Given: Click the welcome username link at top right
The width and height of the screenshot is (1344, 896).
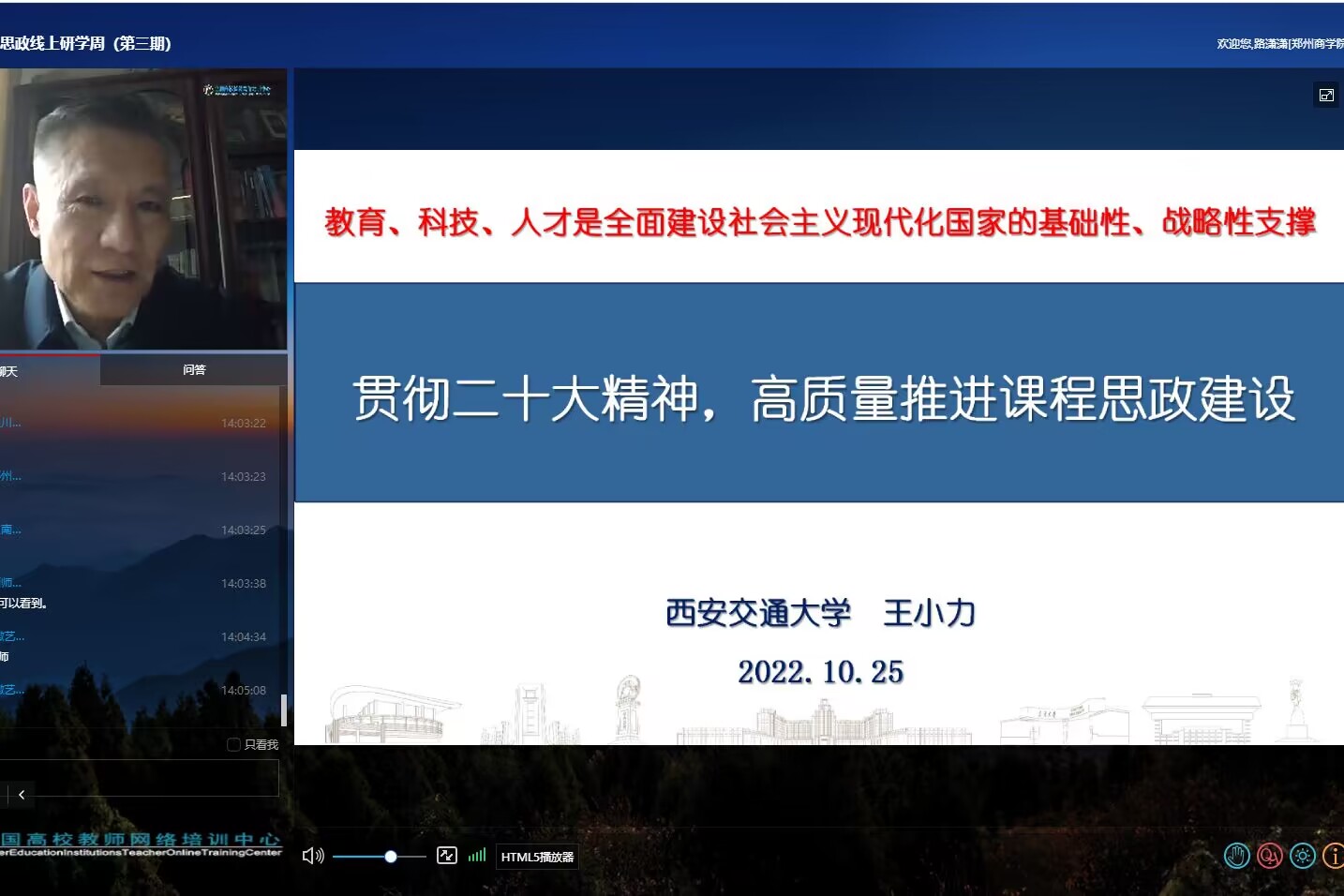Looking at the screenshot, I should coord(1279,44).
